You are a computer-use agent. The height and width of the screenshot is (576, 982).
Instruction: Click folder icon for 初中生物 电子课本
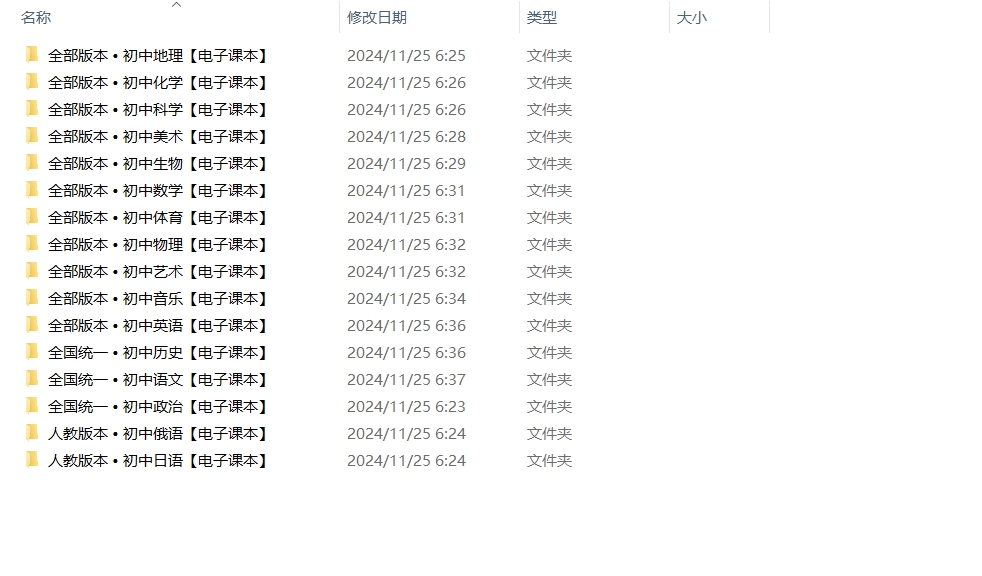click(32, 163)
